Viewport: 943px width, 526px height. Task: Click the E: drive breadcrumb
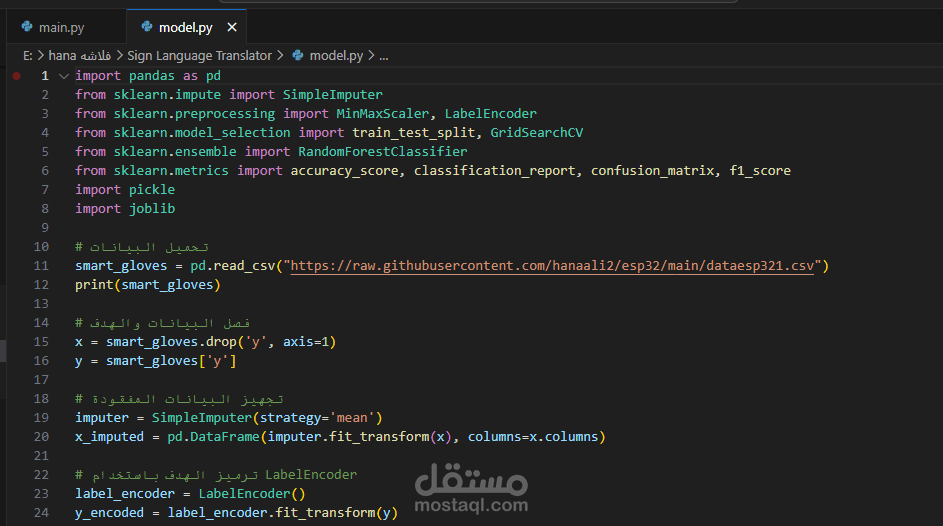[x=28, y=55]
